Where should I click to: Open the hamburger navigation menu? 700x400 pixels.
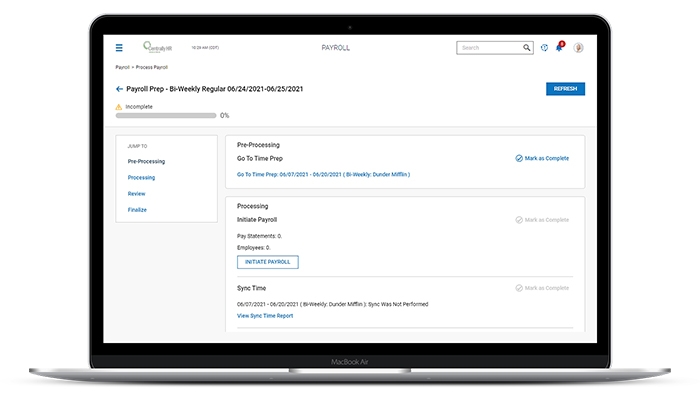click(x=119, y=48)
